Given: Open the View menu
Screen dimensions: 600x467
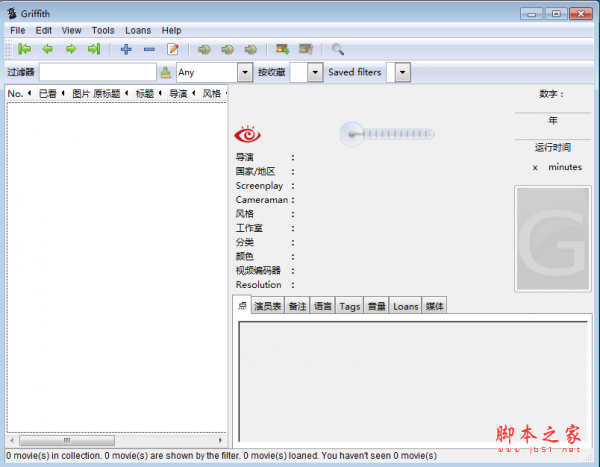Looking at the screenshot, I should click(x=72, y=30).
